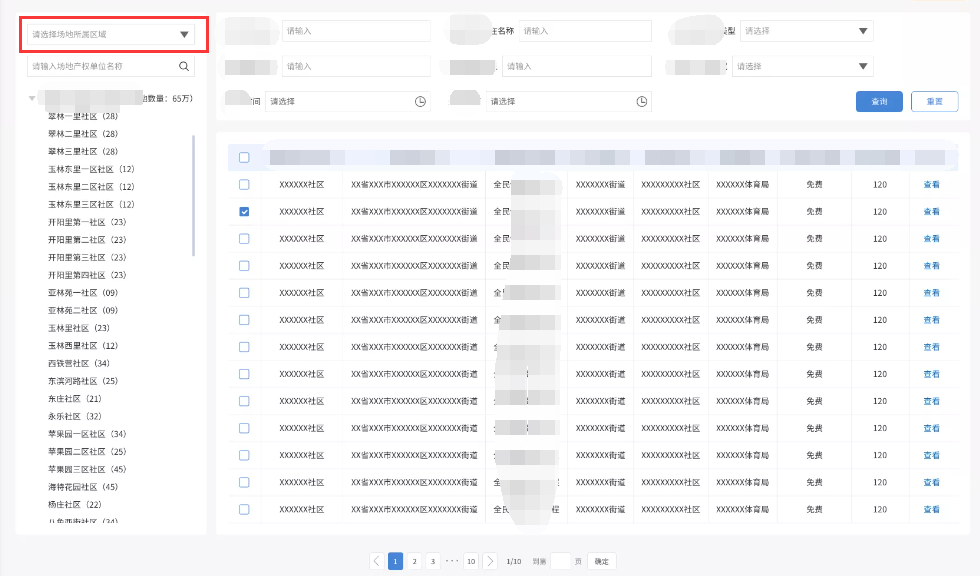Click the magnifier search icon in sidebar

pos(184,66)
